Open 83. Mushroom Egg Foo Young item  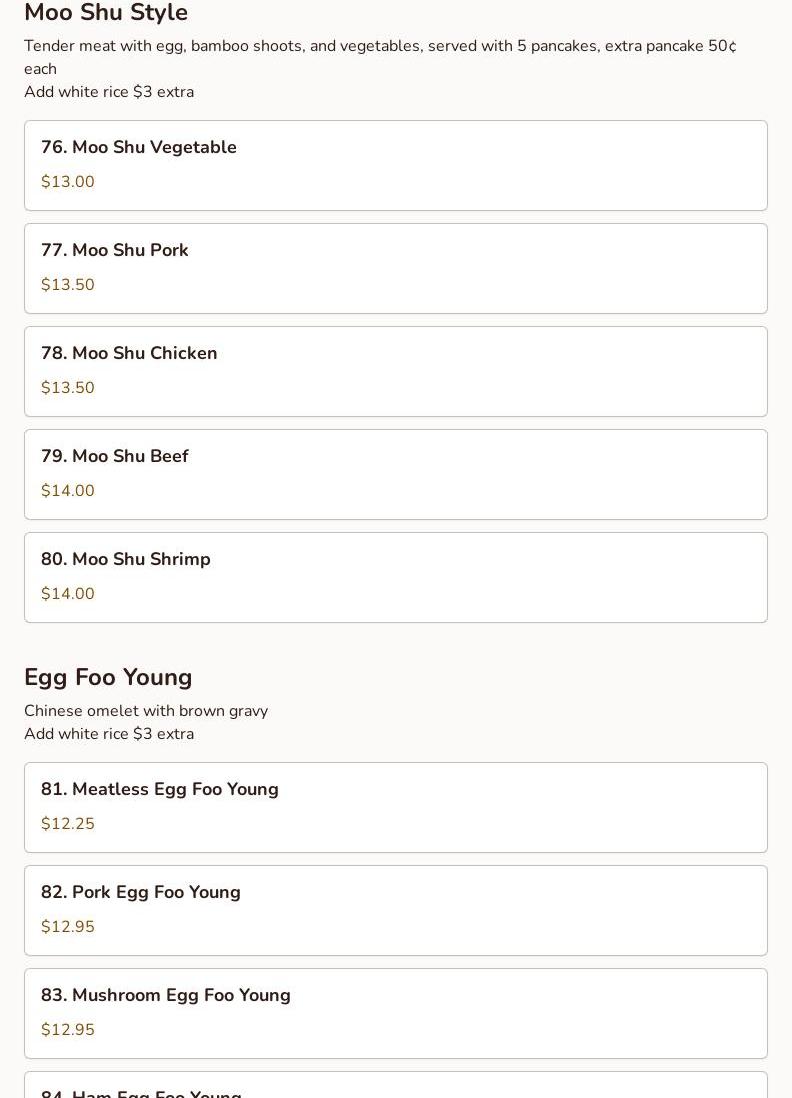point(396,1013)
